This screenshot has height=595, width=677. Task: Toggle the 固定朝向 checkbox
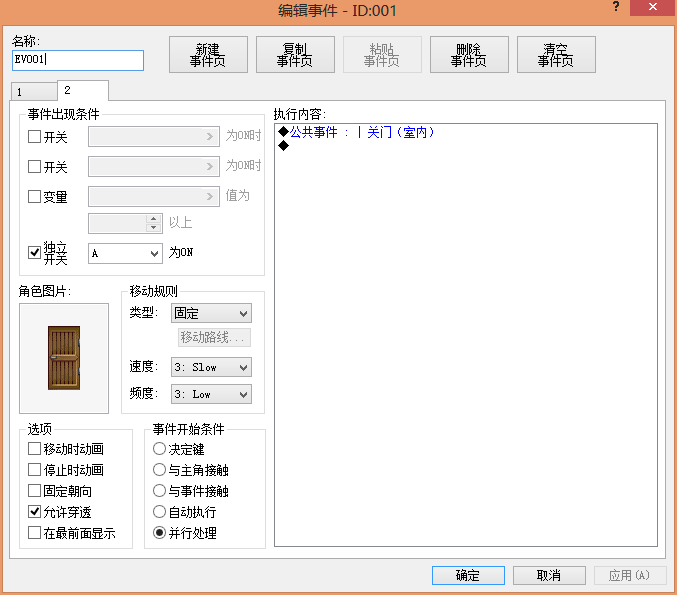pyautogui.click(x=34, y=491)
